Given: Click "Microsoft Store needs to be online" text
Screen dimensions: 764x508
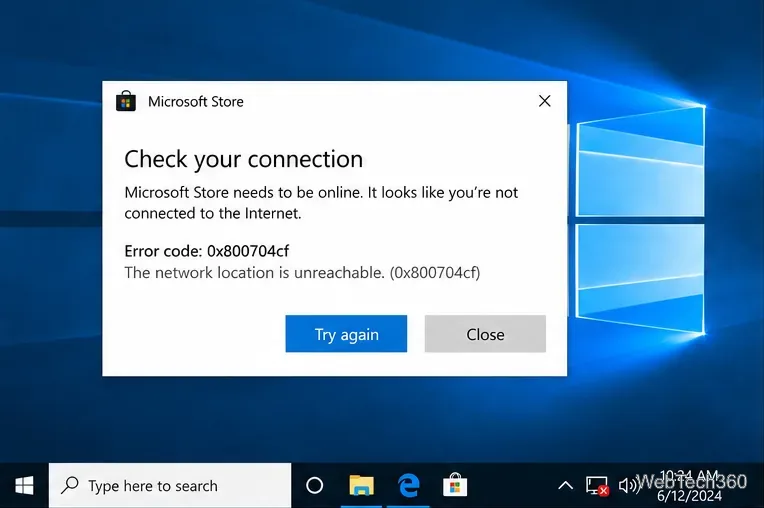Looking at the screenshot, I should 244,192.
